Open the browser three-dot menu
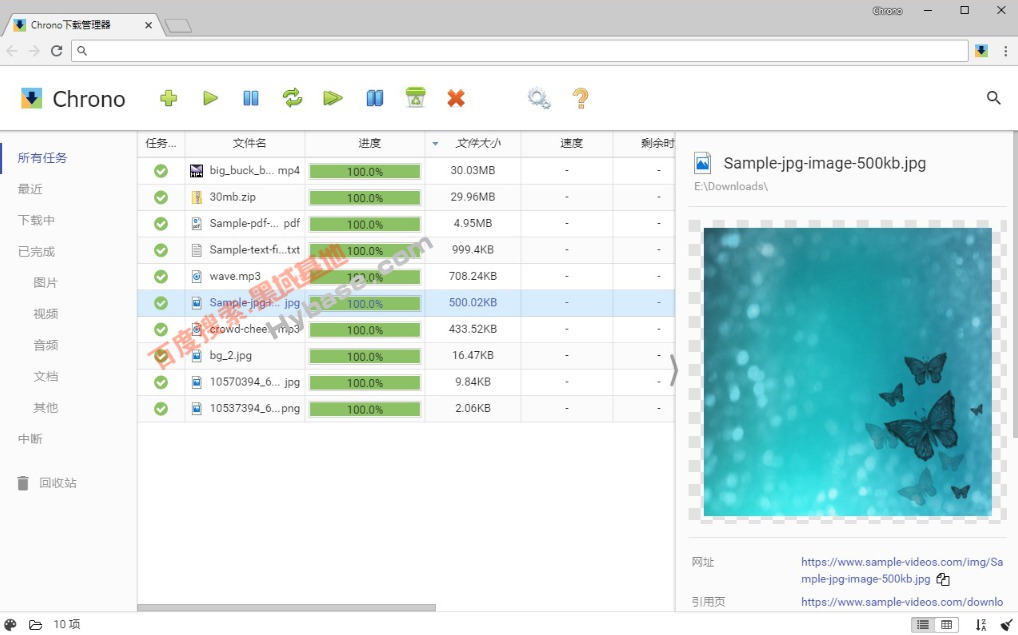 point(1005,51)
